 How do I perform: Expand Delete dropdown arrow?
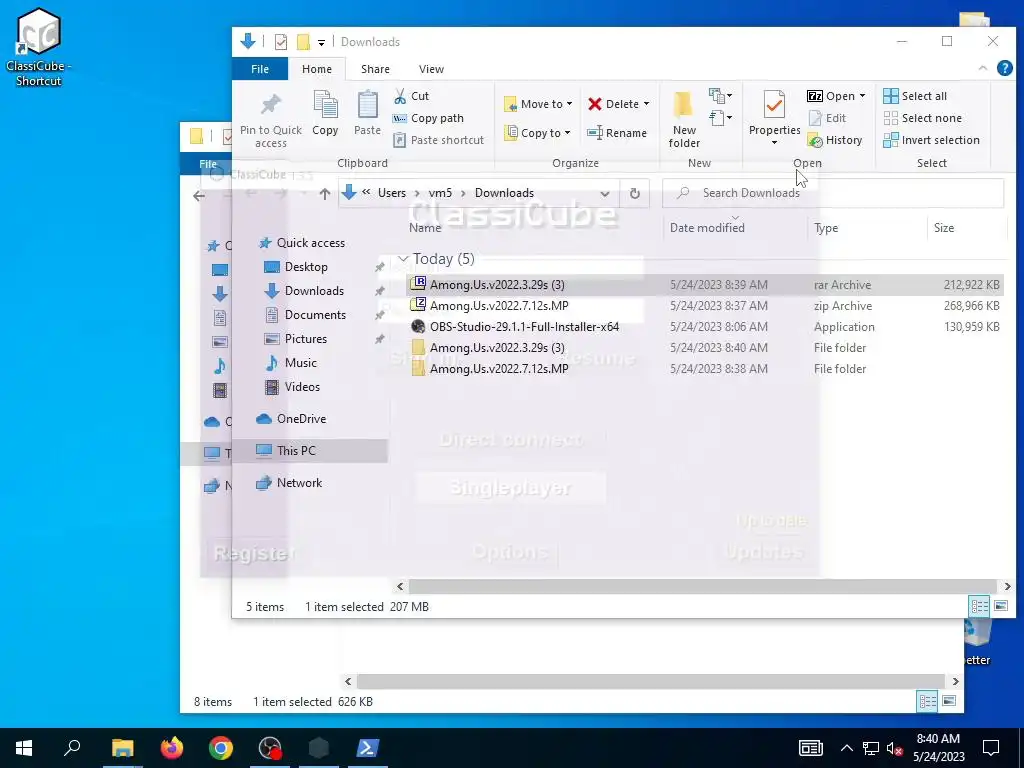tap(647, 104)
